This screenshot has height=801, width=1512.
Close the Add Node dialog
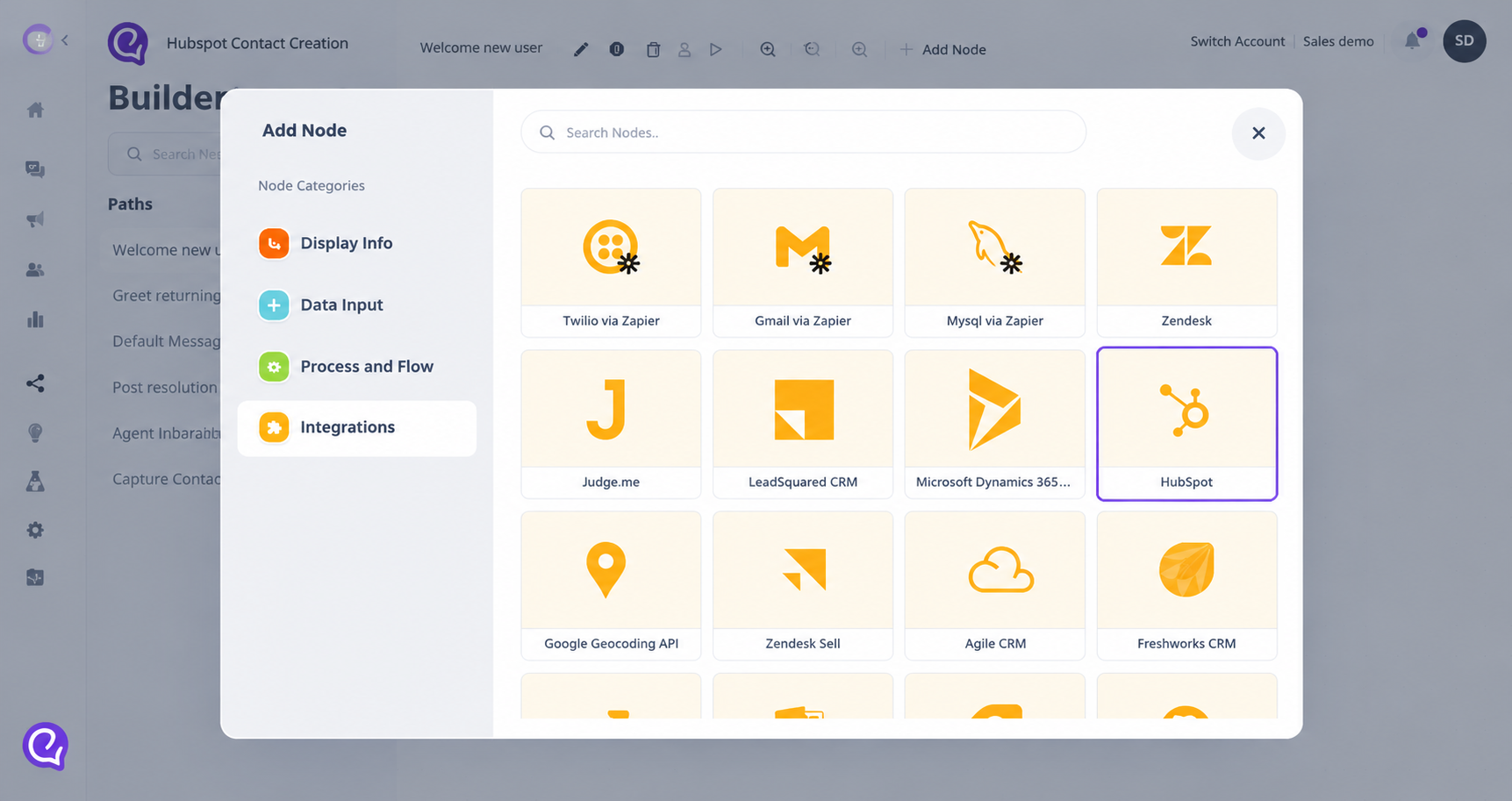(1258, 132)
